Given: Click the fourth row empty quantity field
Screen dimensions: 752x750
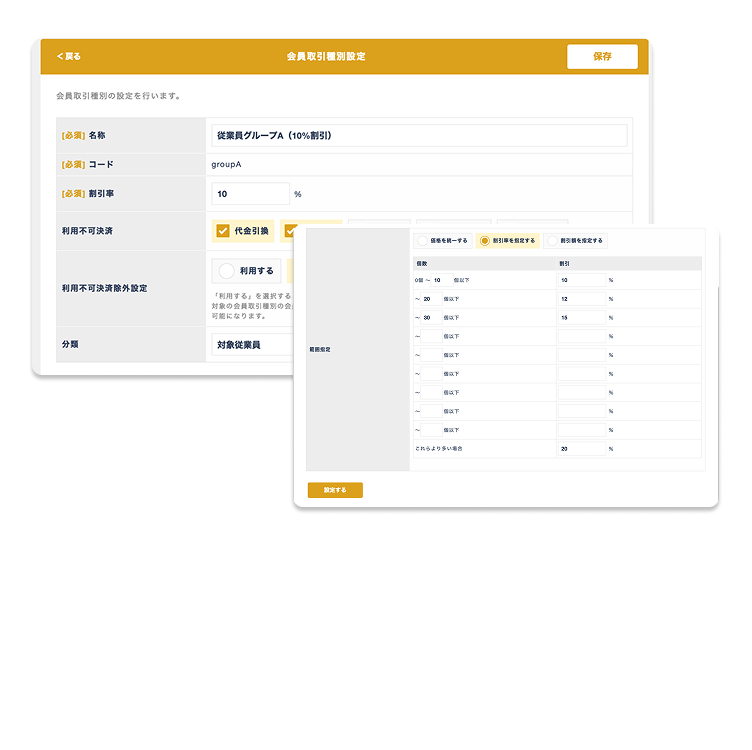Looking at the screenshot, I should [x=431, y=336].
